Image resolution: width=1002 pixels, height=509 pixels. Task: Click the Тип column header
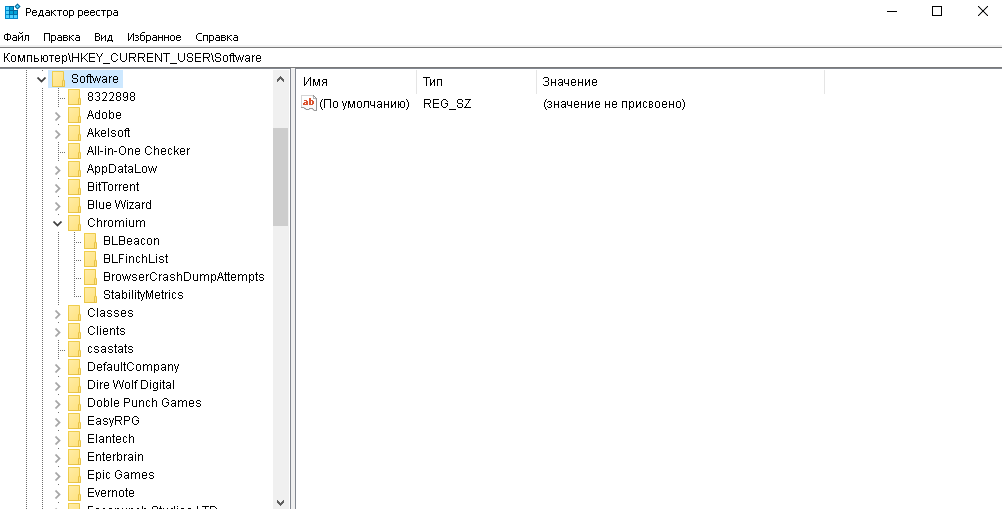(x=477, y=82)
